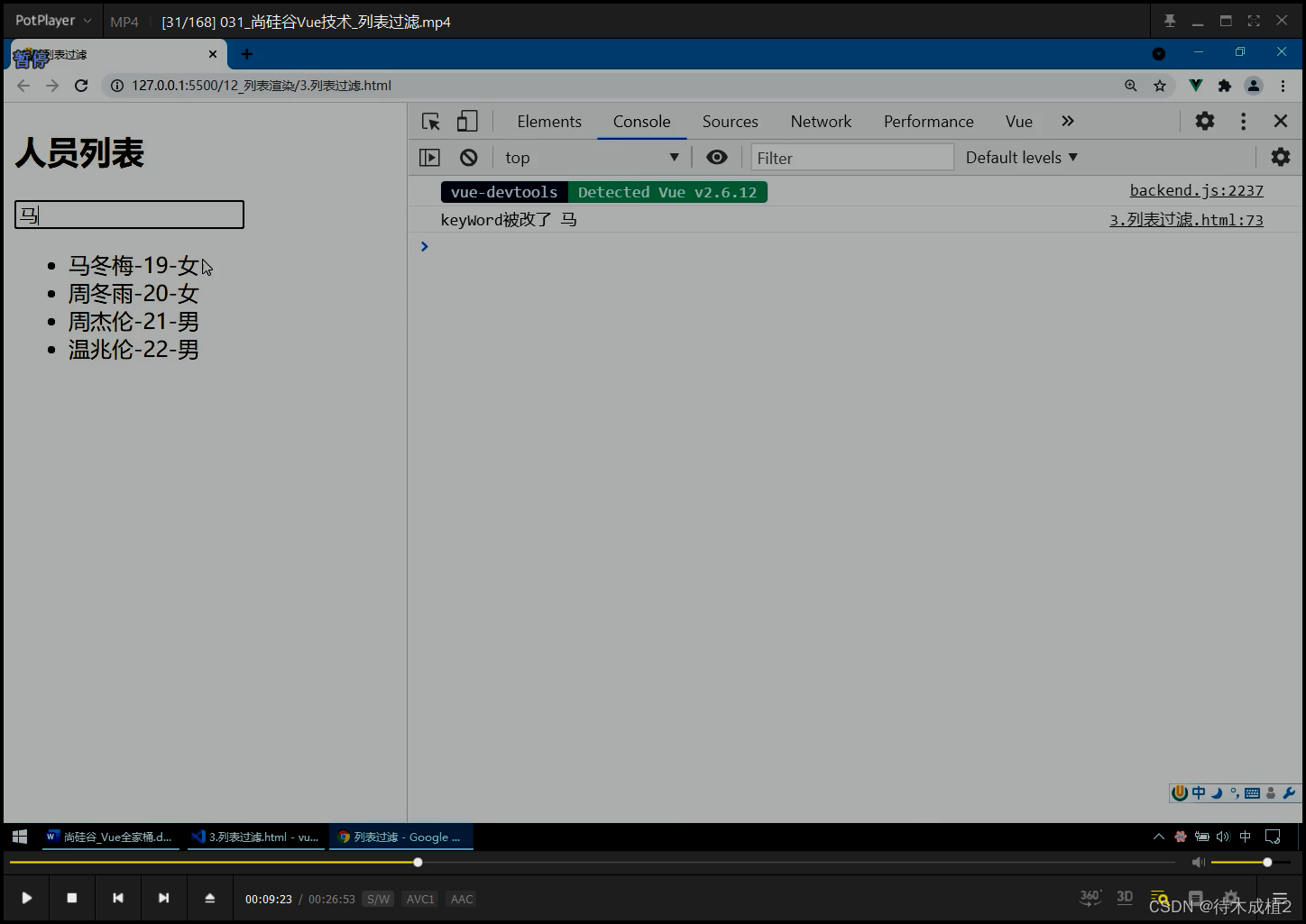This screenshot has height=924, width=1306.
Task: Open the PotPlayer main menu dropdown
Action: [x=53, y=20]
